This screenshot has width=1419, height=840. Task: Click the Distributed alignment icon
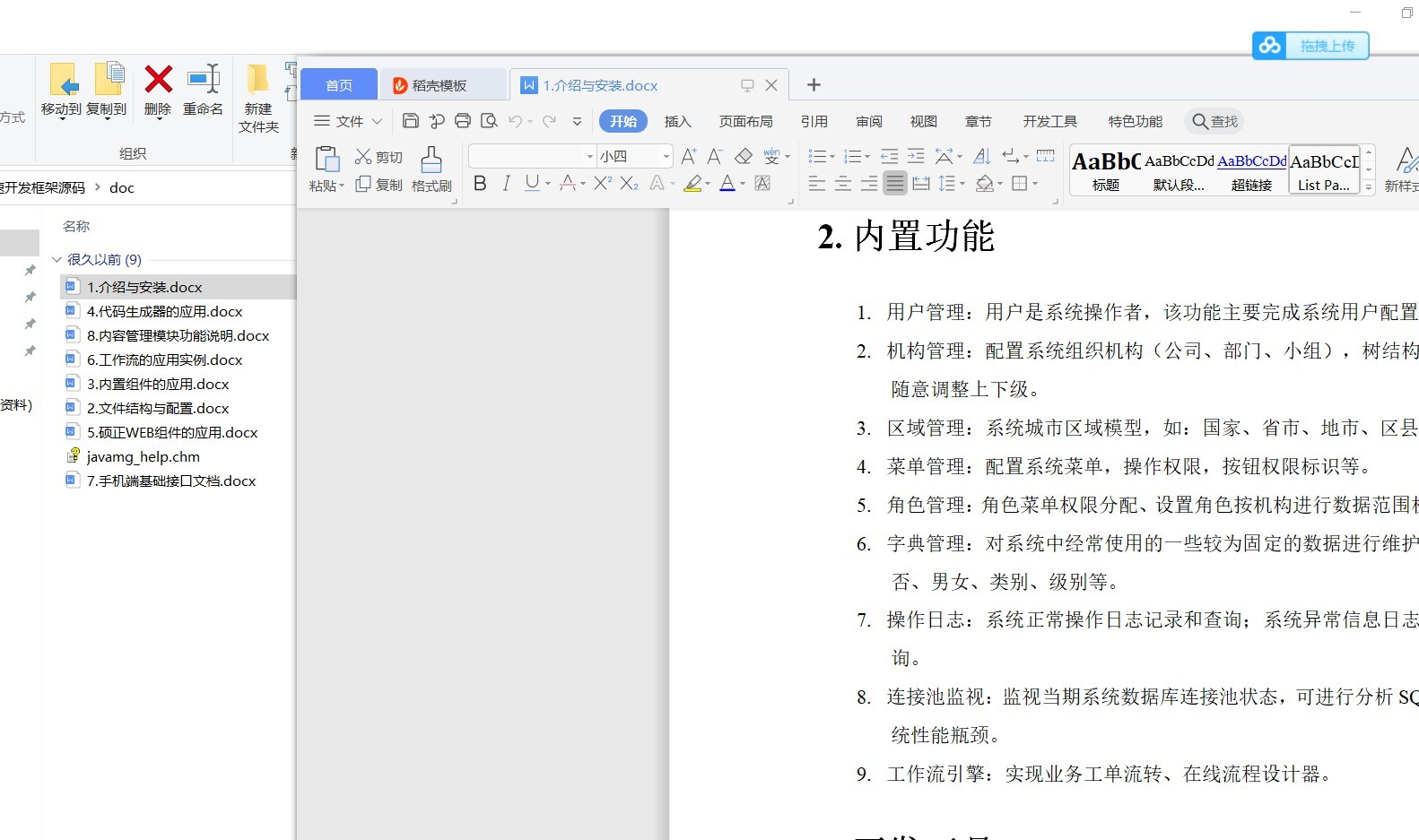pyautogui.click(x=921, y=184)
